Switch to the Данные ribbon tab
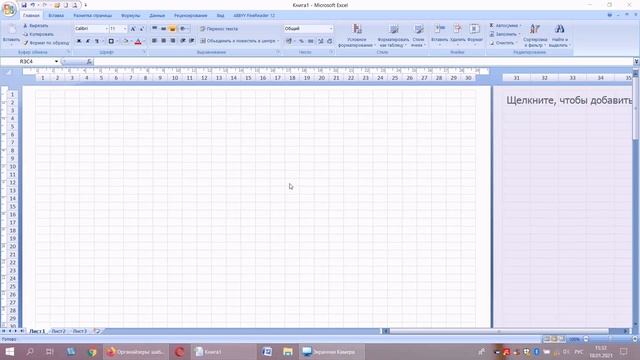Screen dimensions: 640x360 [x=157, y=16]
